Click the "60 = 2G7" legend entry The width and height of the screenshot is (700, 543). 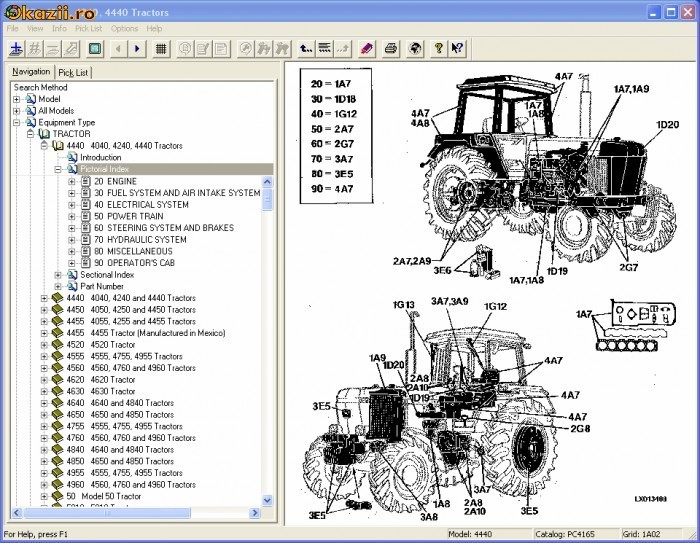click(332, 144)
